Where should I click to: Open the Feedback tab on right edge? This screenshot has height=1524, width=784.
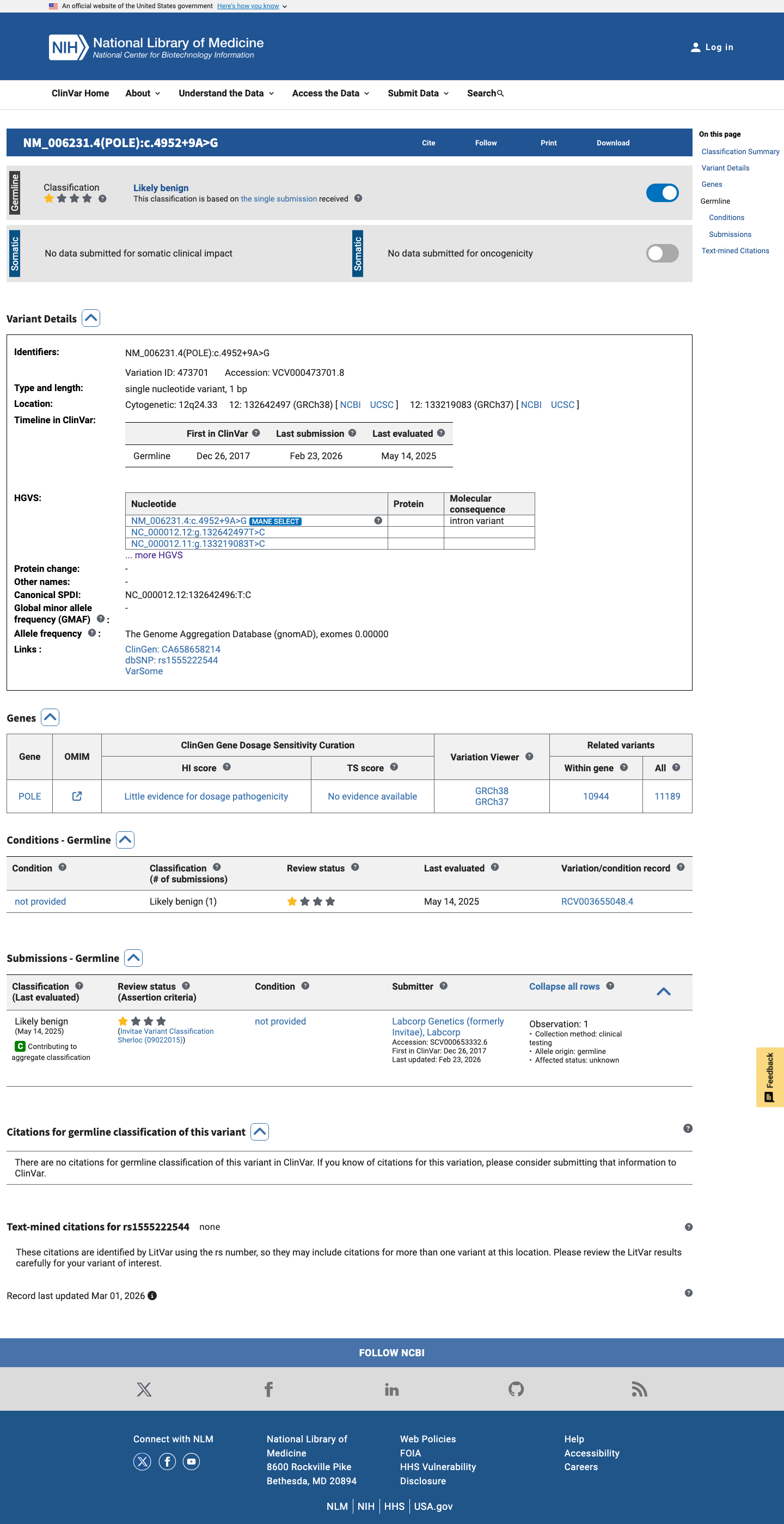click(770, 1077)
